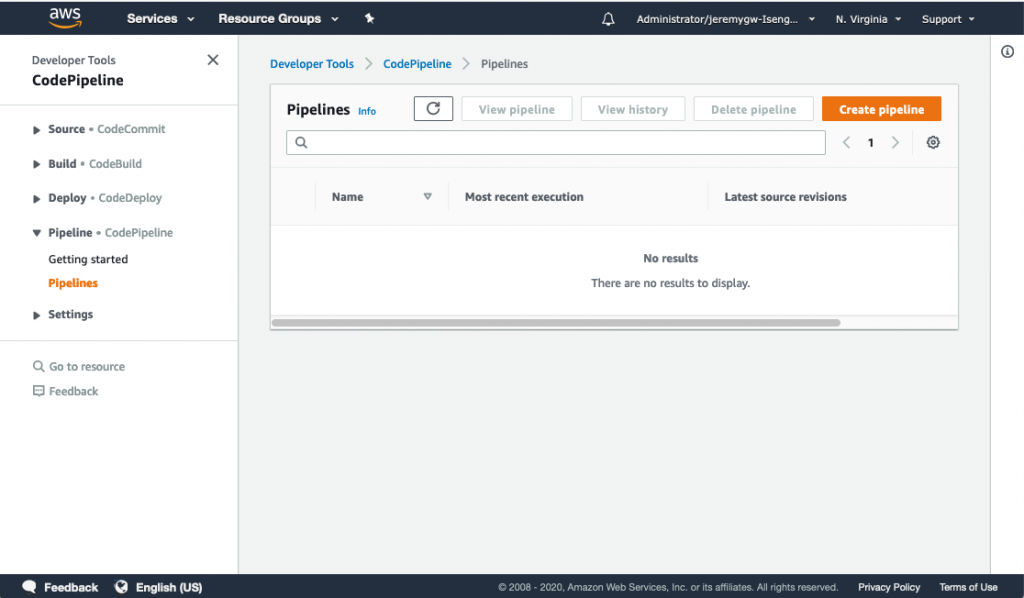Viewport: 1024px width, 598px height.
Task: Click the Pipelines breadcrumb text
Action: coord(504,64)
